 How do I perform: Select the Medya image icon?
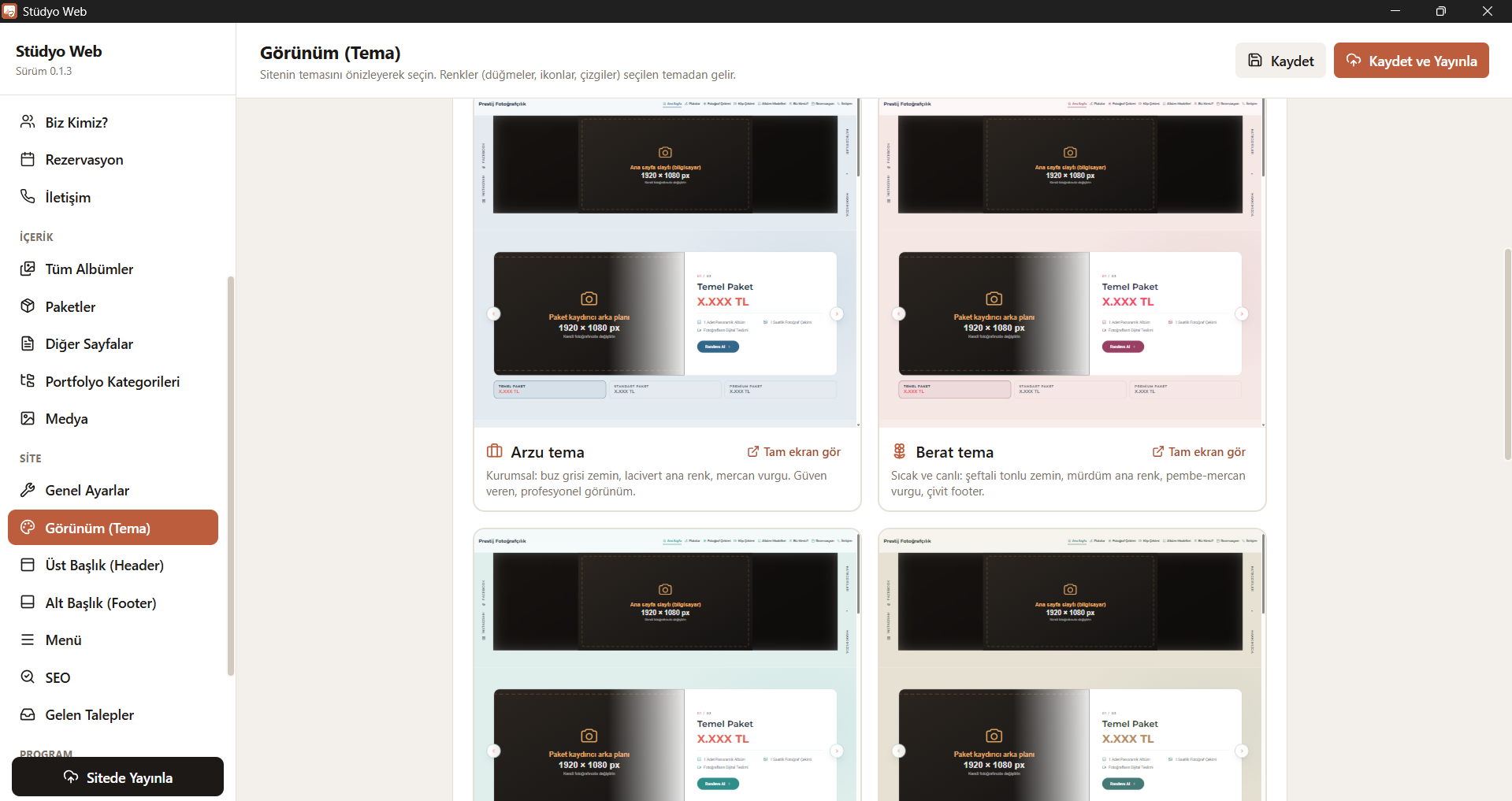coord(28,418)
